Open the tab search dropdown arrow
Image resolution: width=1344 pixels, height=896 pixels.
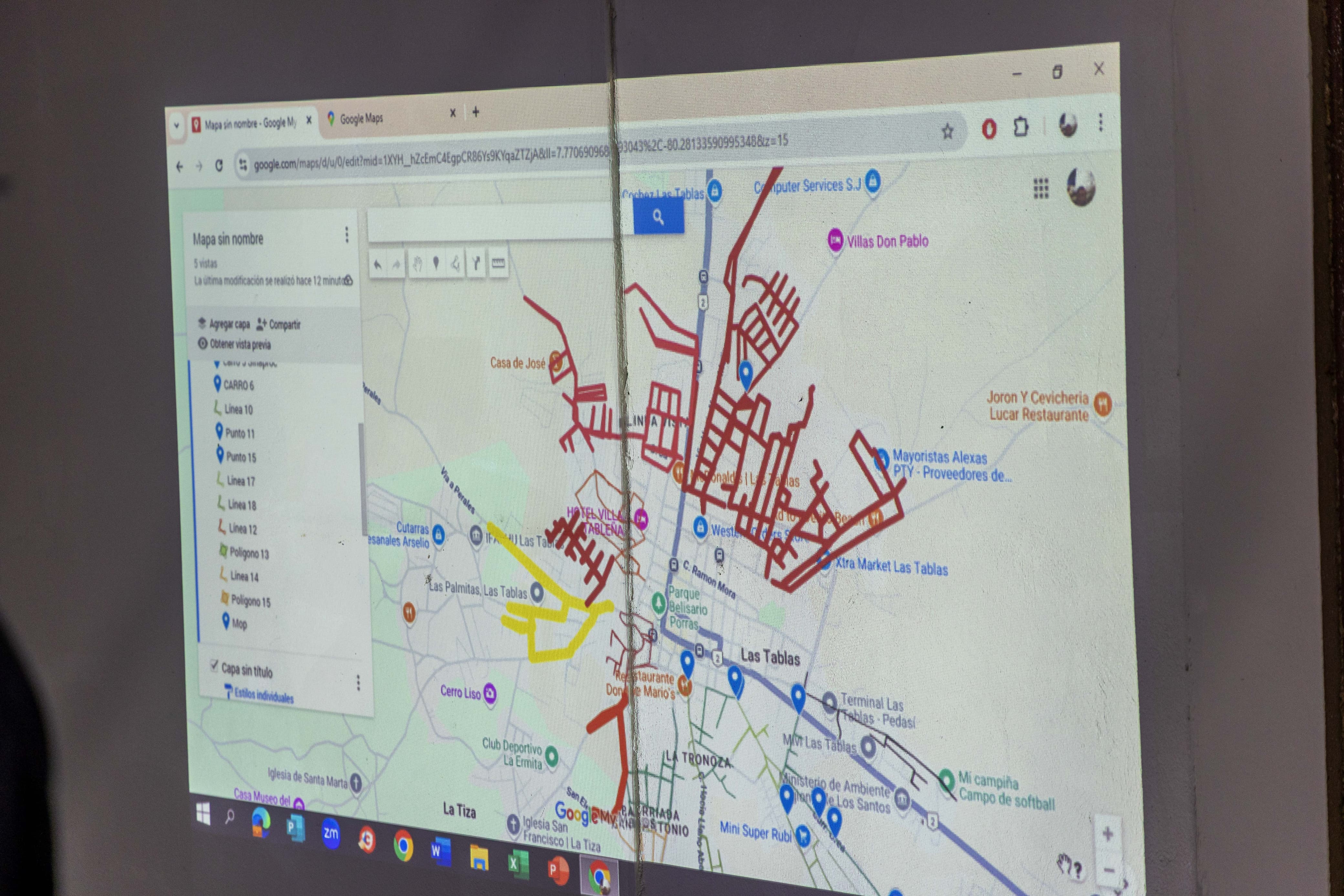[x=176, y=125]
